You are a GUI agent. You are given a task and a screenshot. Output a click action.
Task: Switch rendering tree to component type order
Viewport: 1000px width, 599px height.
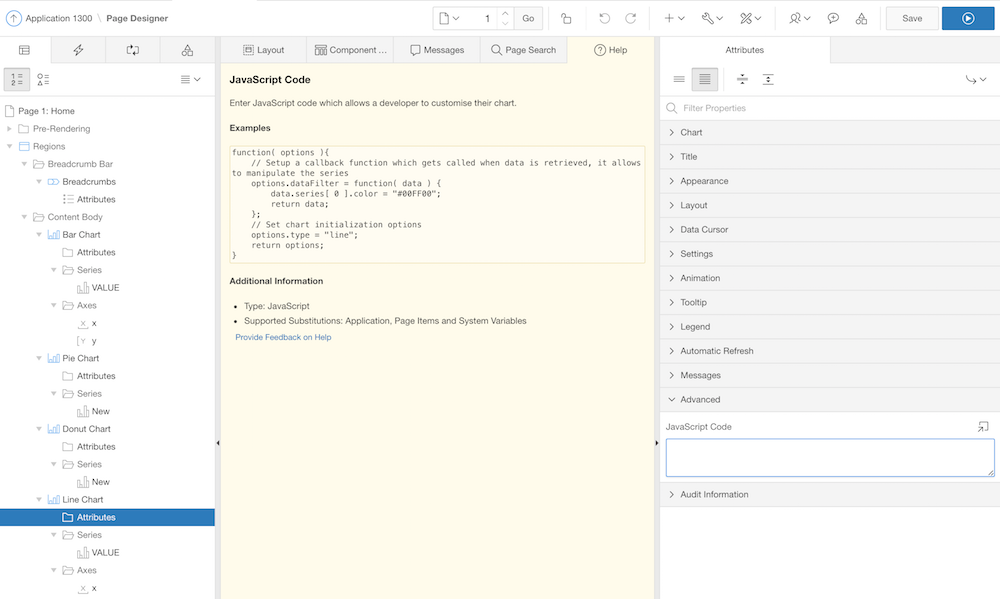click(43, 79)
